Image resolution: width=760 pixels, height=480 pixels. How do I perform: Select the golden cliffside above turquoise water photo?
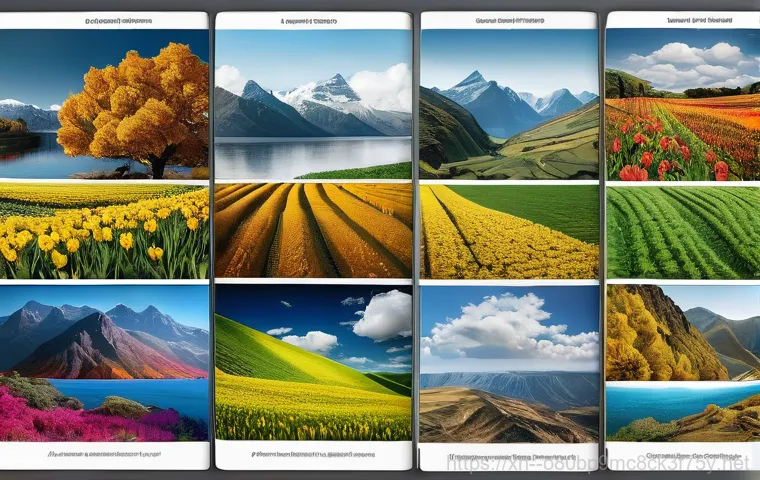[682, 362]
